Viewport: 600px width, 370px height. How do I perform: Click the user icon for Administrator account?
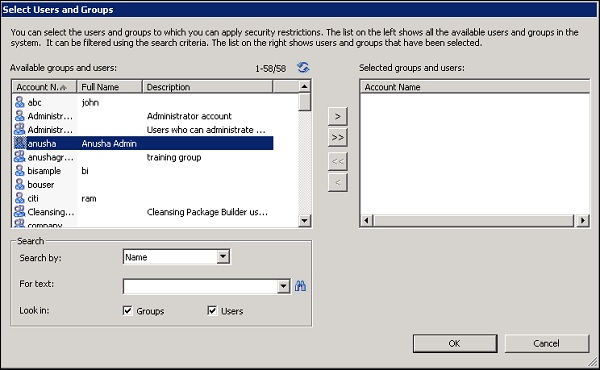pos(20,116)
